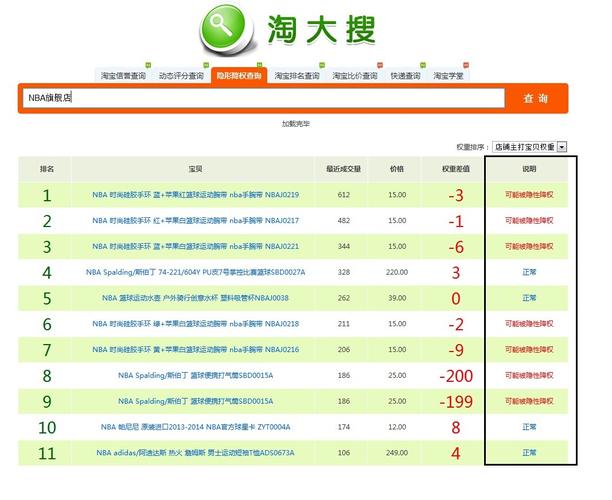
Task: Open the item link ending NBAJ0216
Action: (196, 349)
